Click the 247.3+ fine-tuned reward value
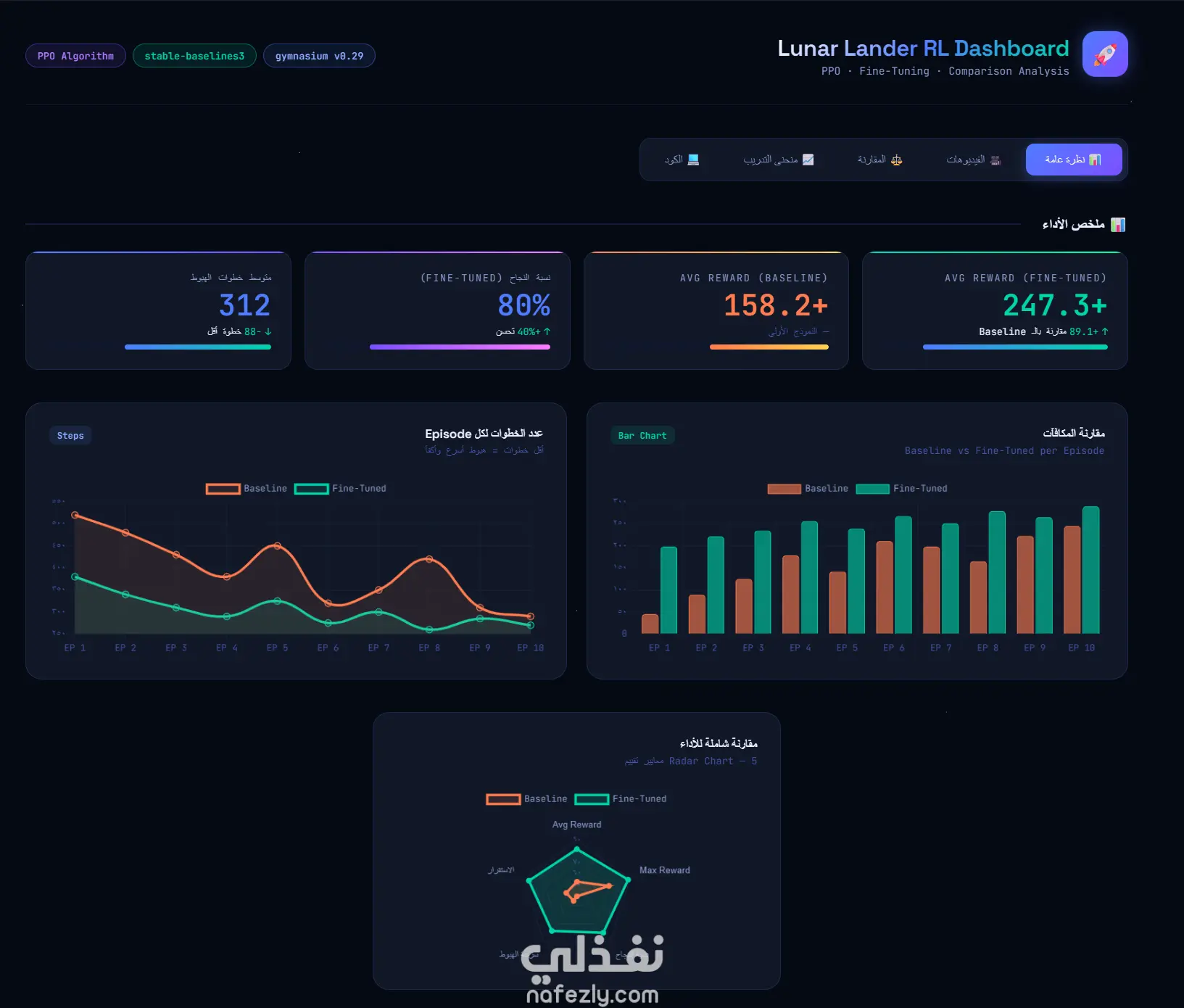This screenshot has width=1184, height=1008. pos(1055,305)
